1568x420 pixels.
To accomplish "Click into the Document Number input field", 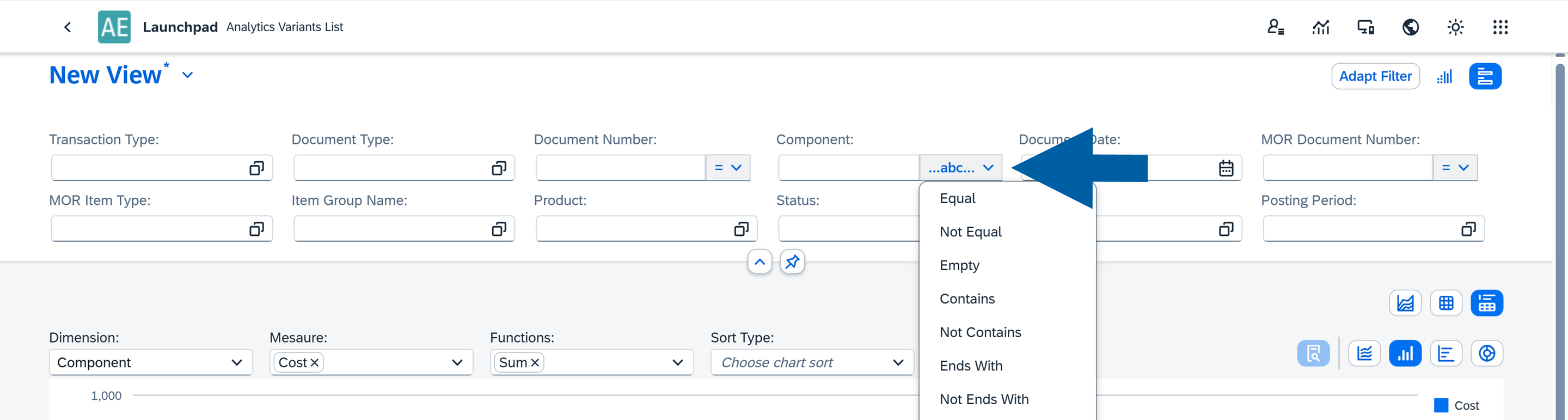I will [x=620, y=168].
